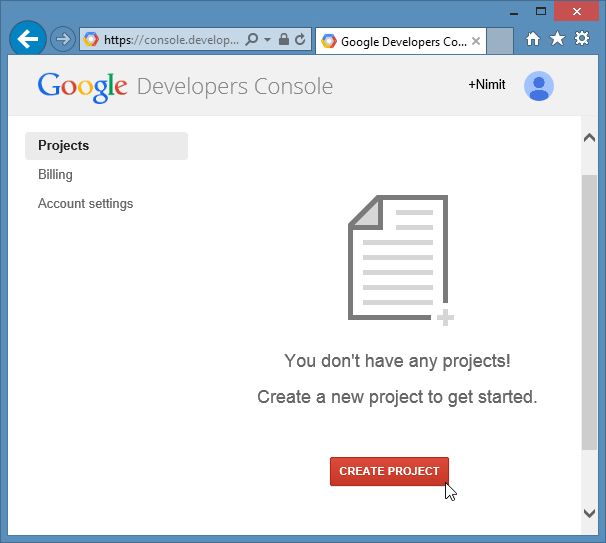Click the vertical scrollbar thumb
This screenshot has height=543, width=606.
(x=589, y=312)
